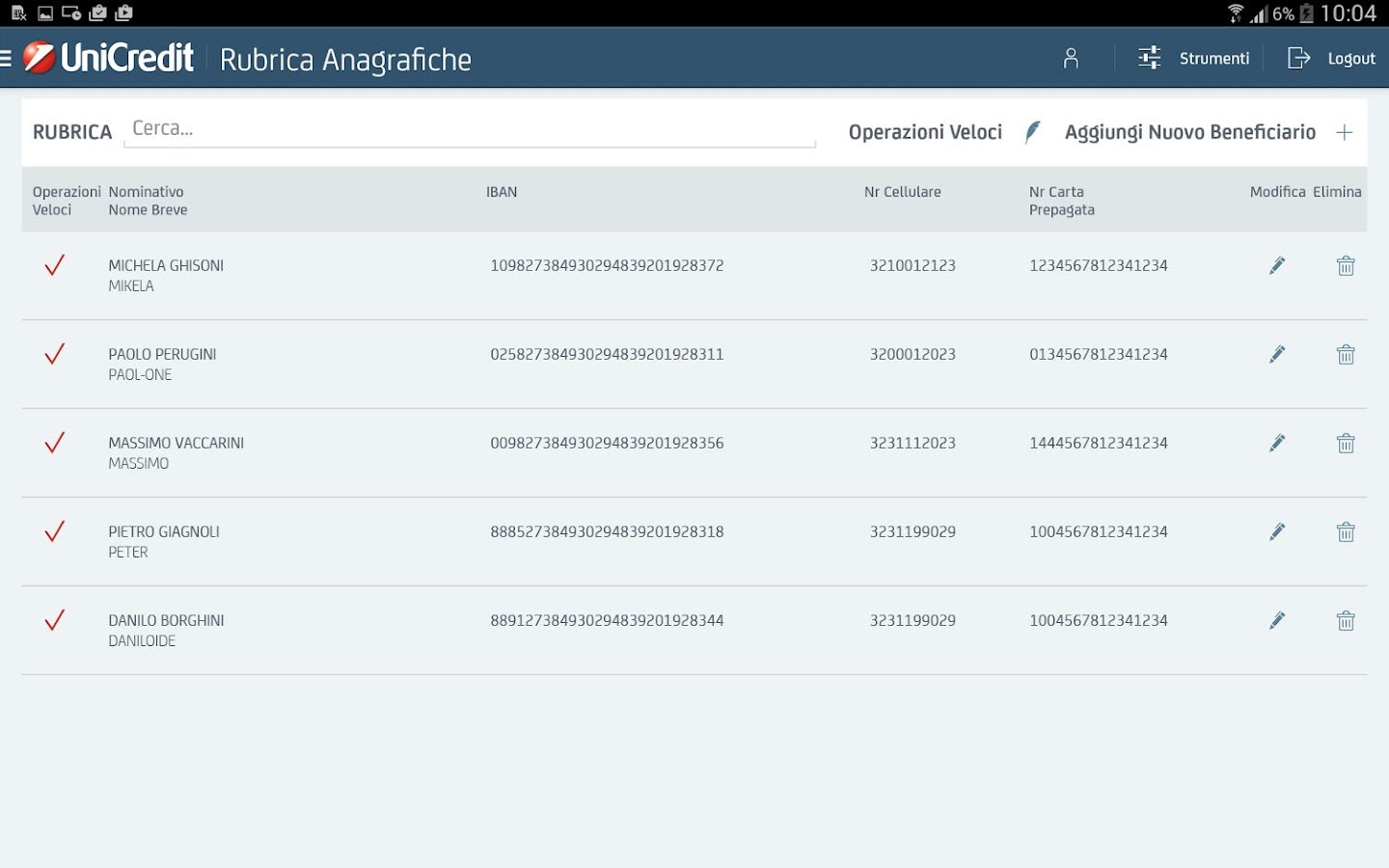Tap the Wi-Fi status icon

click(x=1236, y=14)
